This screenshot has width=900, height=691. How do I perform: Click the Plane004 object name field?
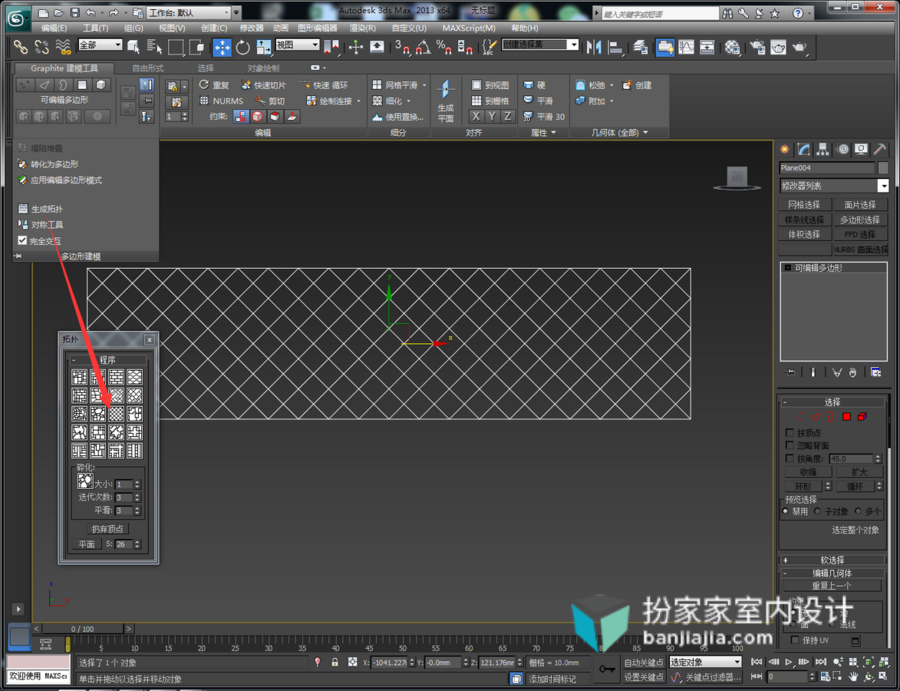(827, 168)
